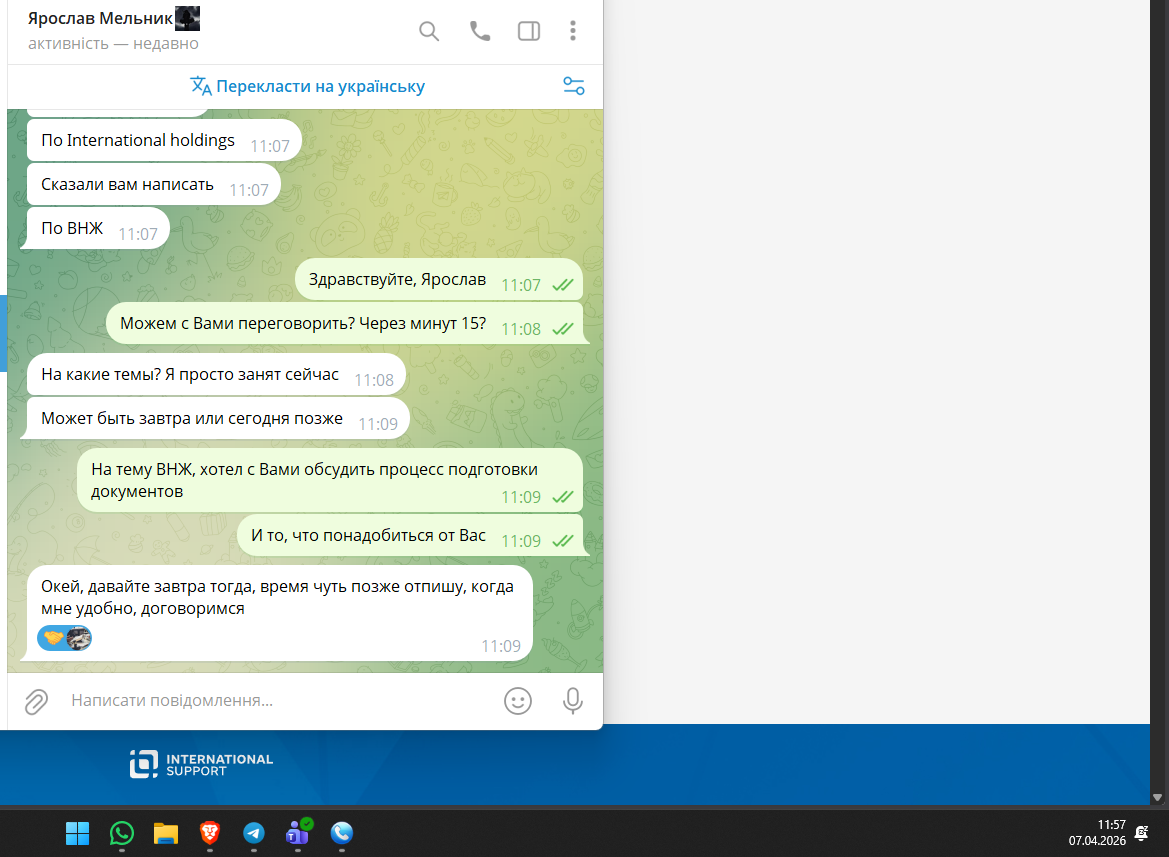Screen dimensions: 1169x857
Task: Open Microsoft Teams from the taskbar
Action: pos(298,832)
